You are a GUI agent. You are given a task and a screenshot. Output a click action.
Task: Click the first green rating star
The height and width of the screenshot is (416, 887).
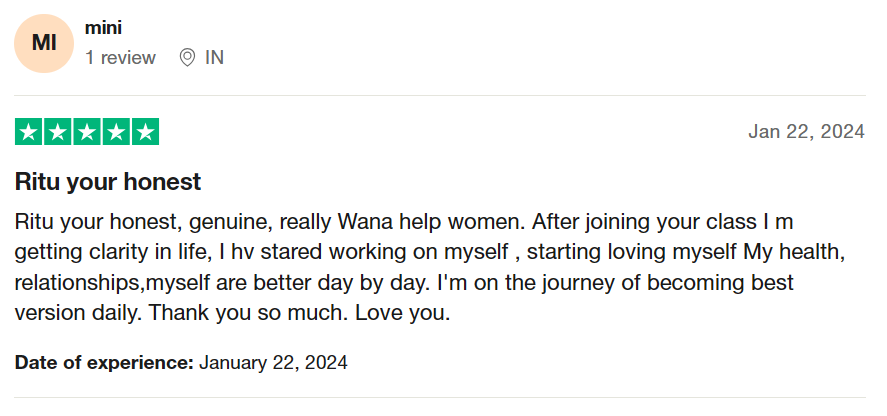tap(28, 132)
